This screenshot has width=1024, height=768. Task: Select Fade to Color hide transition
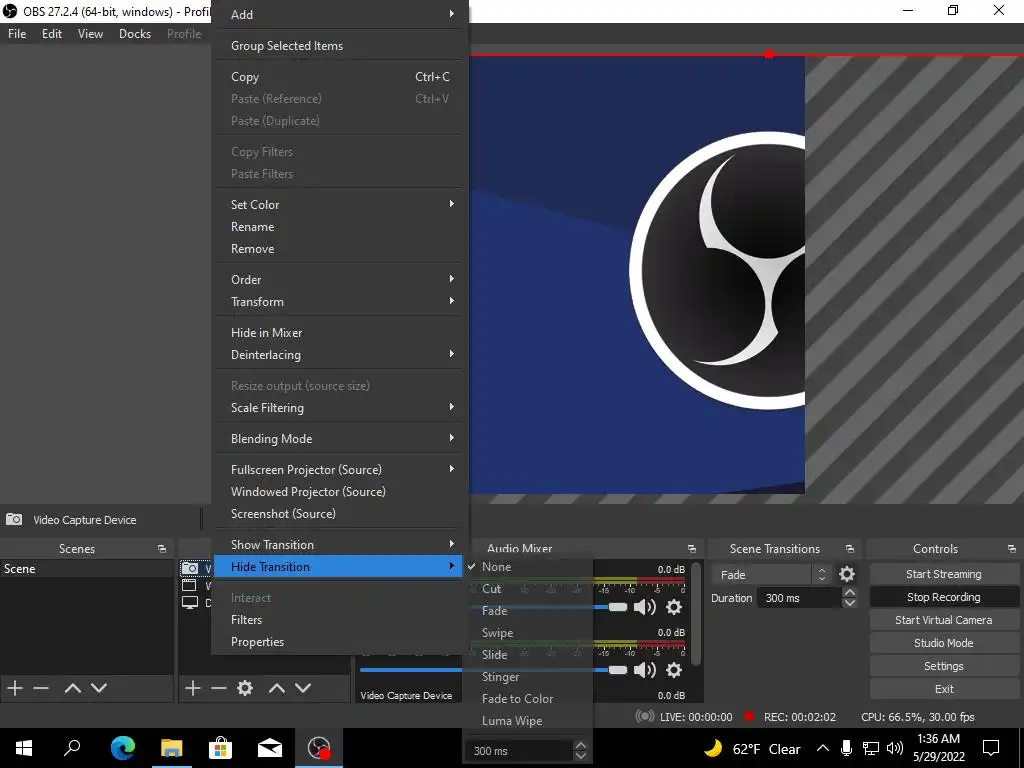pyautogui.click(x=528, y=699)
